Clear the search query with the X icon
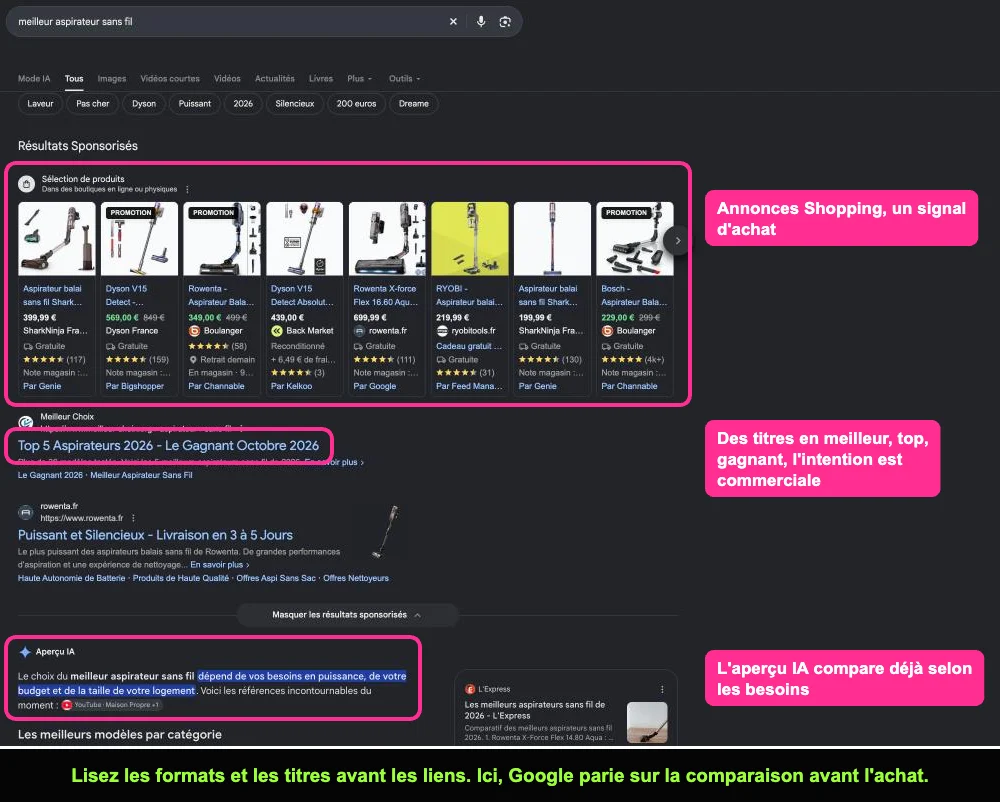 click(x=453, y=22)
